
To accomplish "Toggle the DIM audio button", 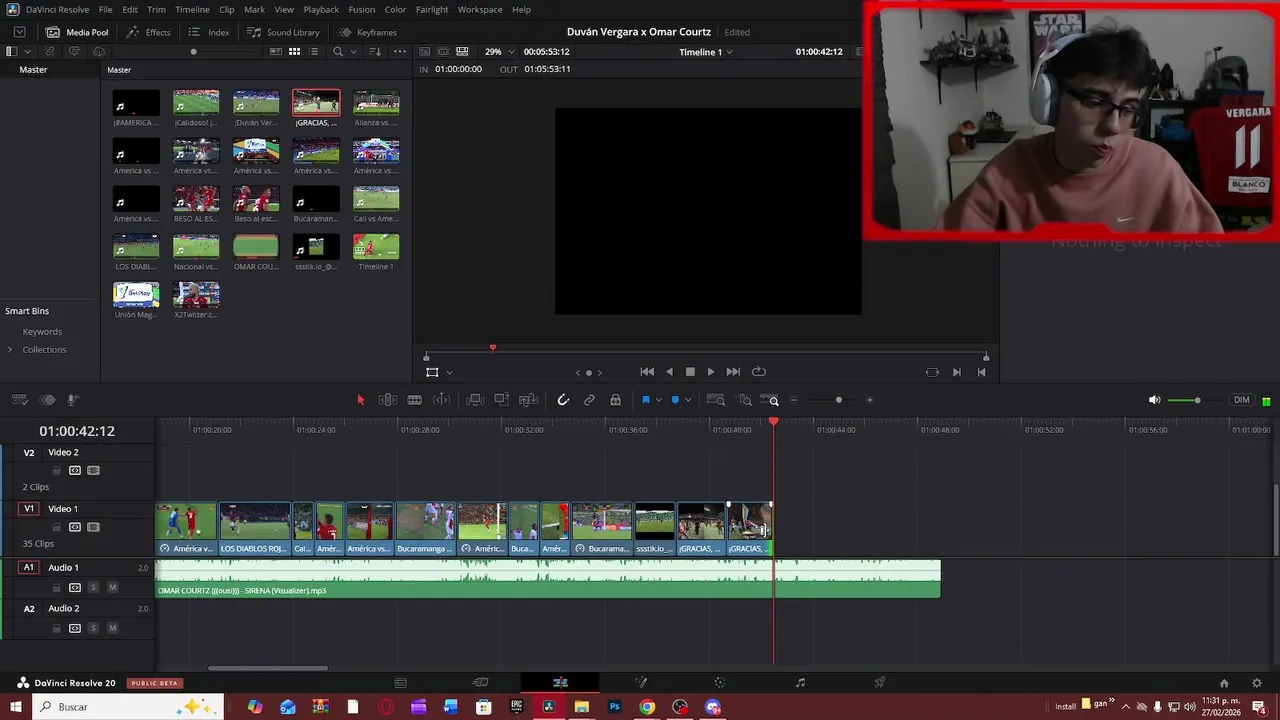I will click(1242, 400).
